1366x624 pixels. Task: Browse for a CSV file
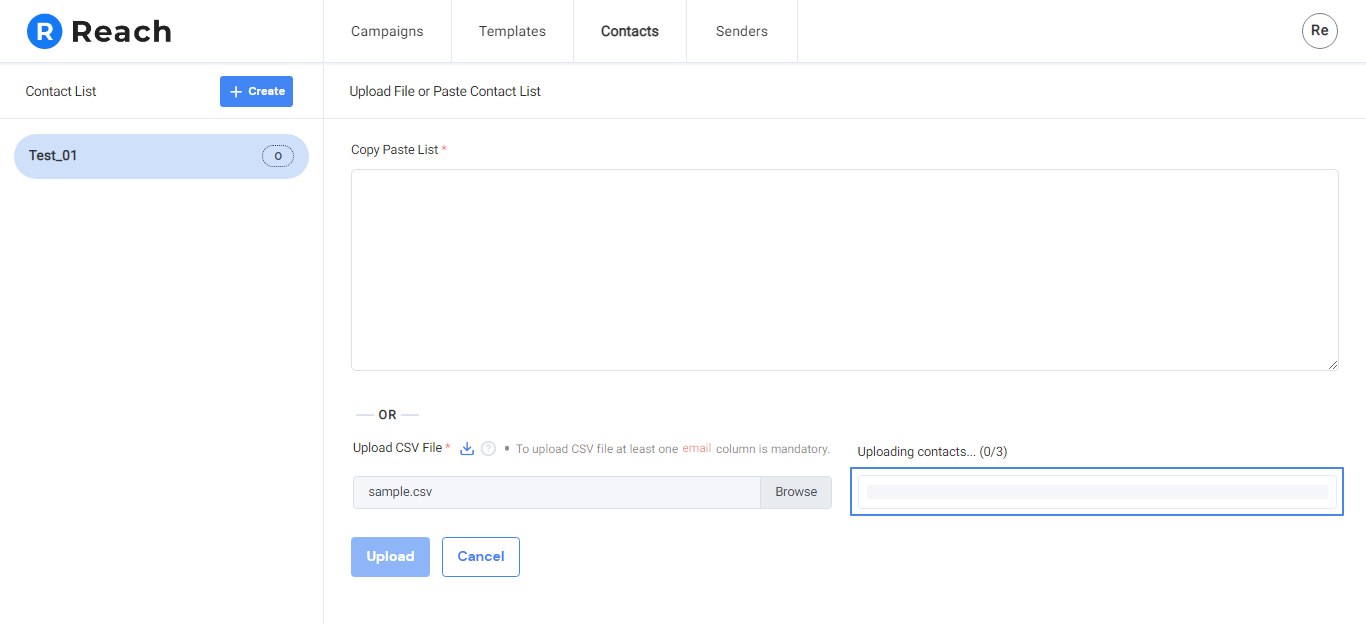tap(796, 492)
